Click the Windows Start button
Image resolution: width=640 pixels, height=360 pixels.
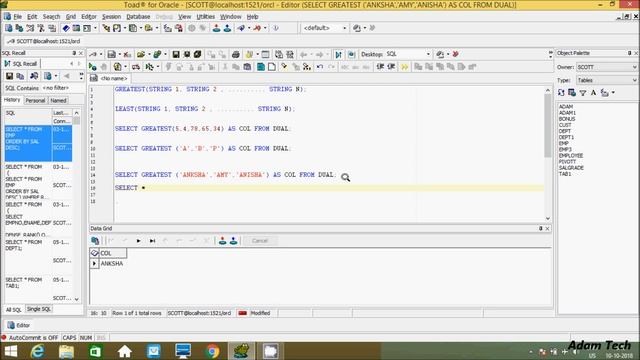click(11, 351)
